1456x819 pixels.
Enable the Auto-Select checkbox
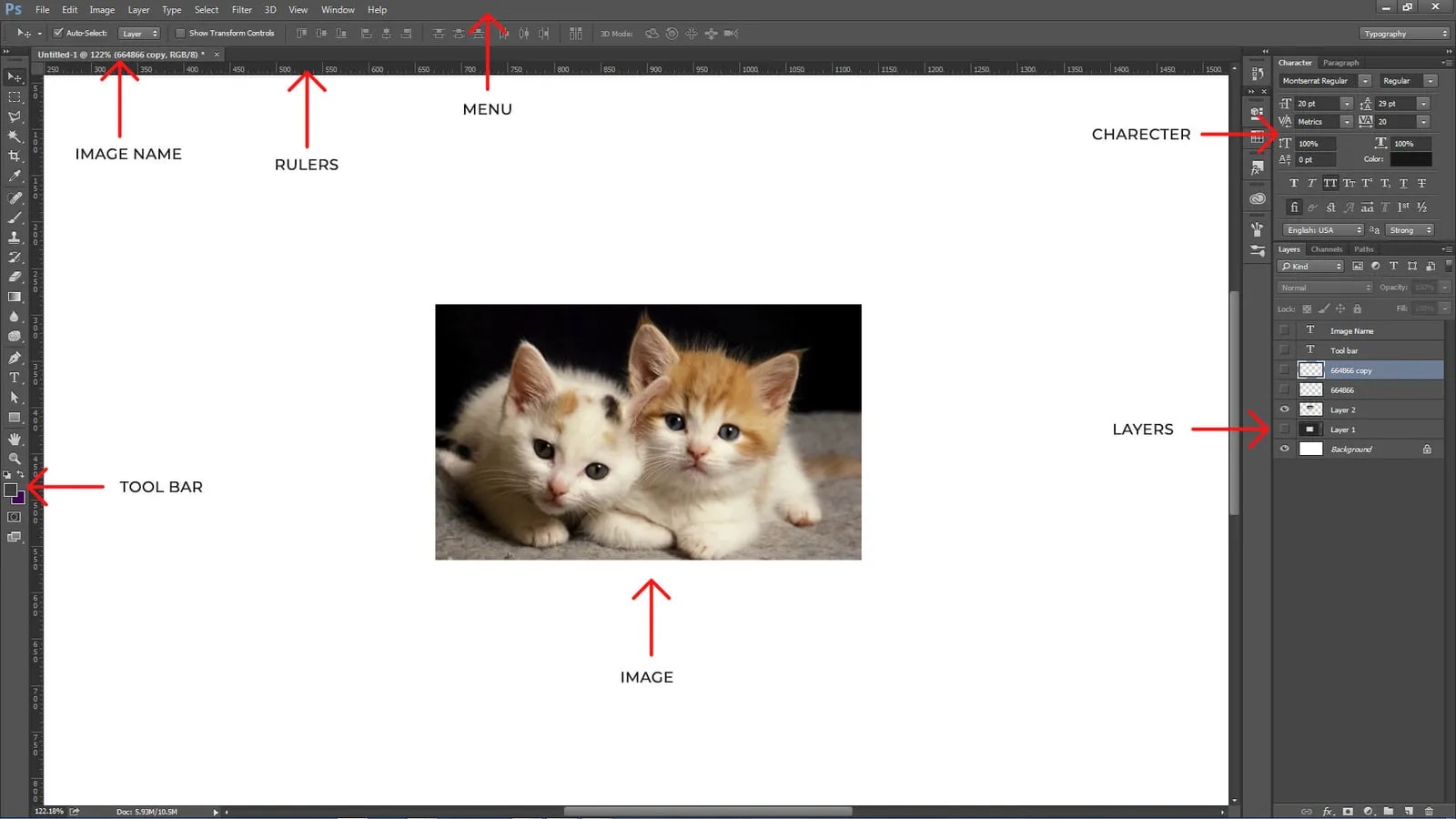pyautogui.click(x=58, y=33)
